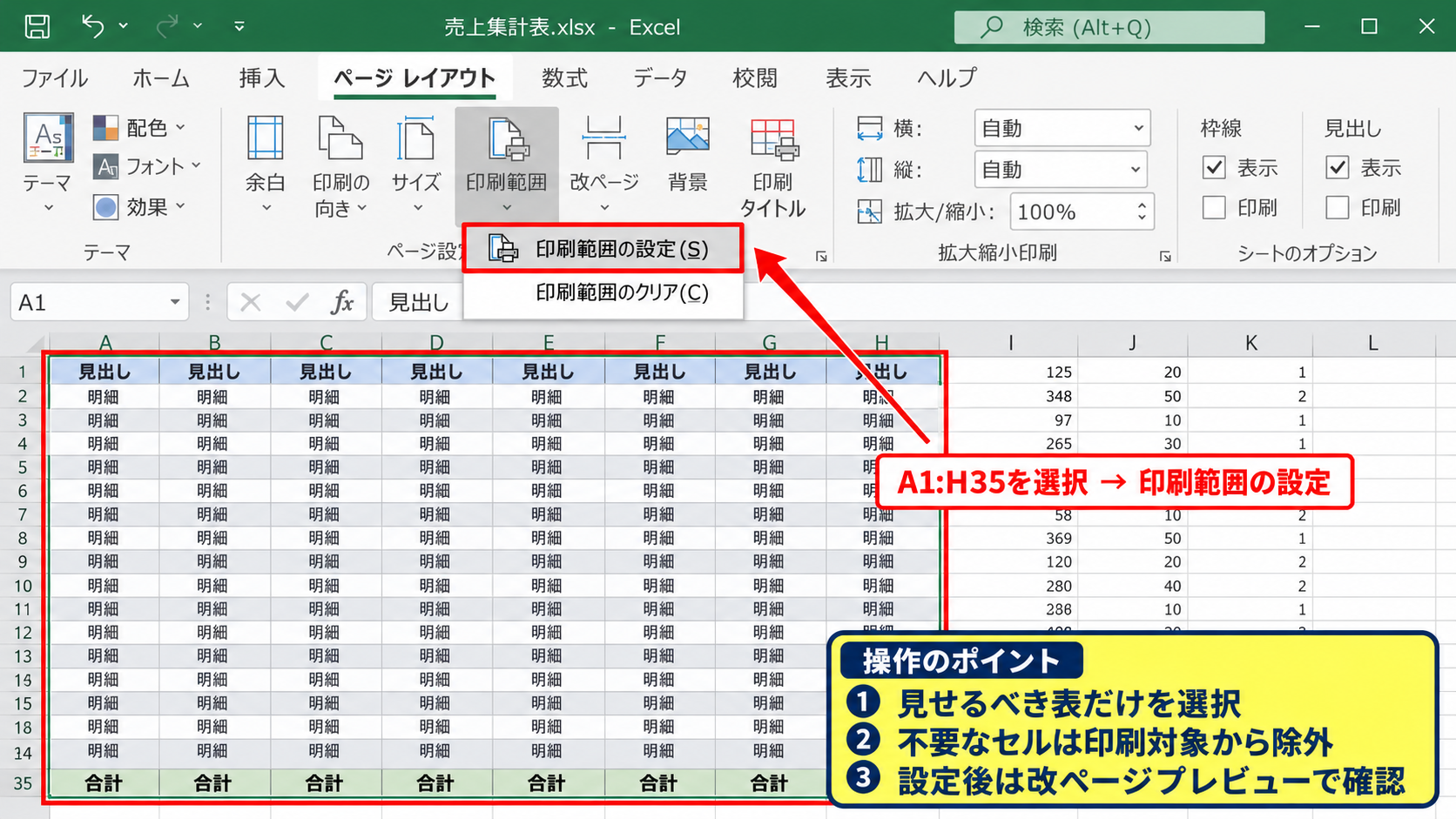Open the フォント theme fonts menu
The image size is (1456, 819).
click(147, 166)
